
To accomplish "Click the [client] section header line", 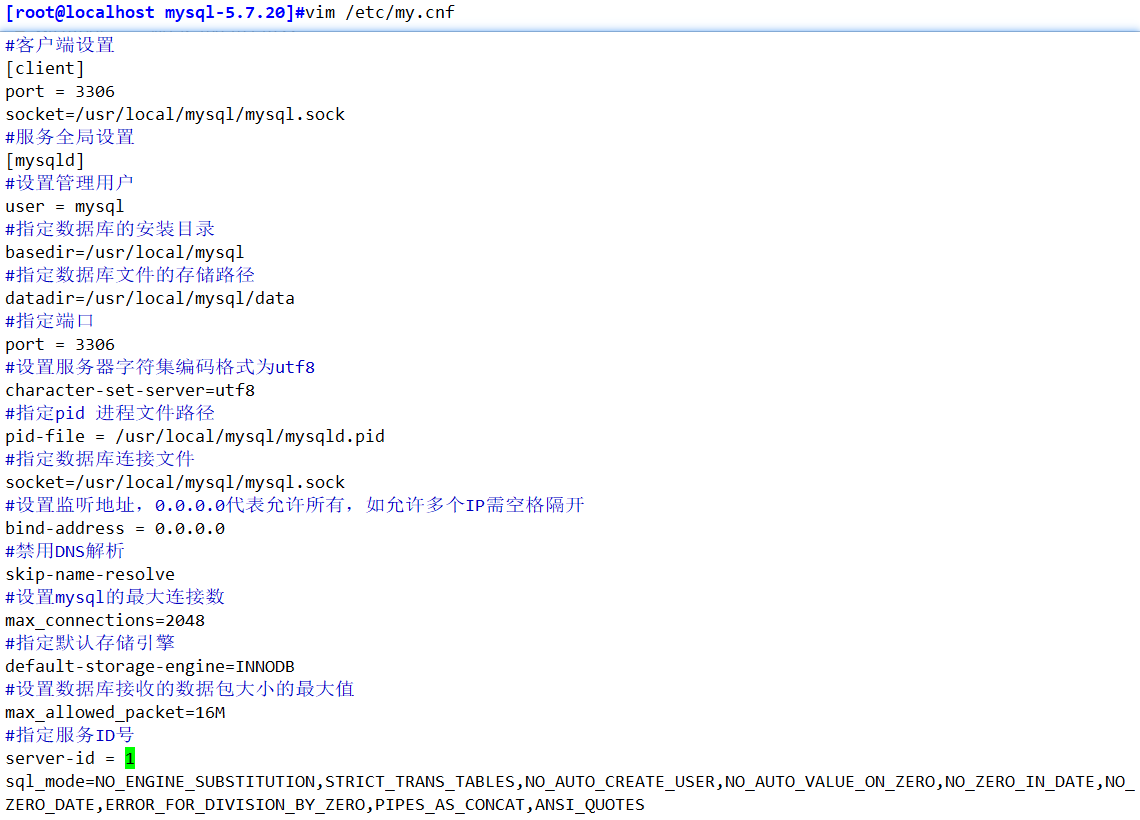I will [45, 68].
